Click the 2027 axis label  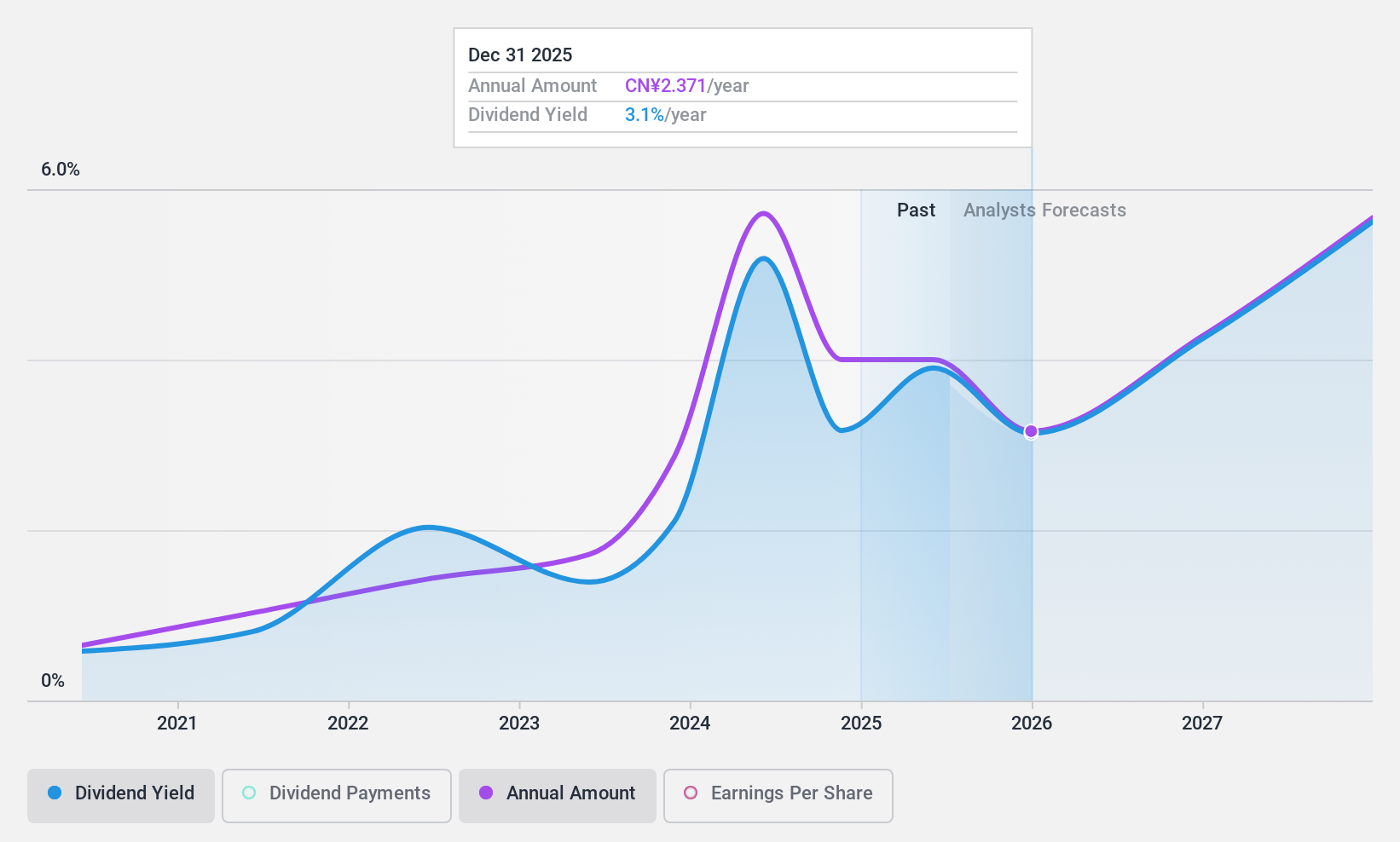(x=1202, y=724)
